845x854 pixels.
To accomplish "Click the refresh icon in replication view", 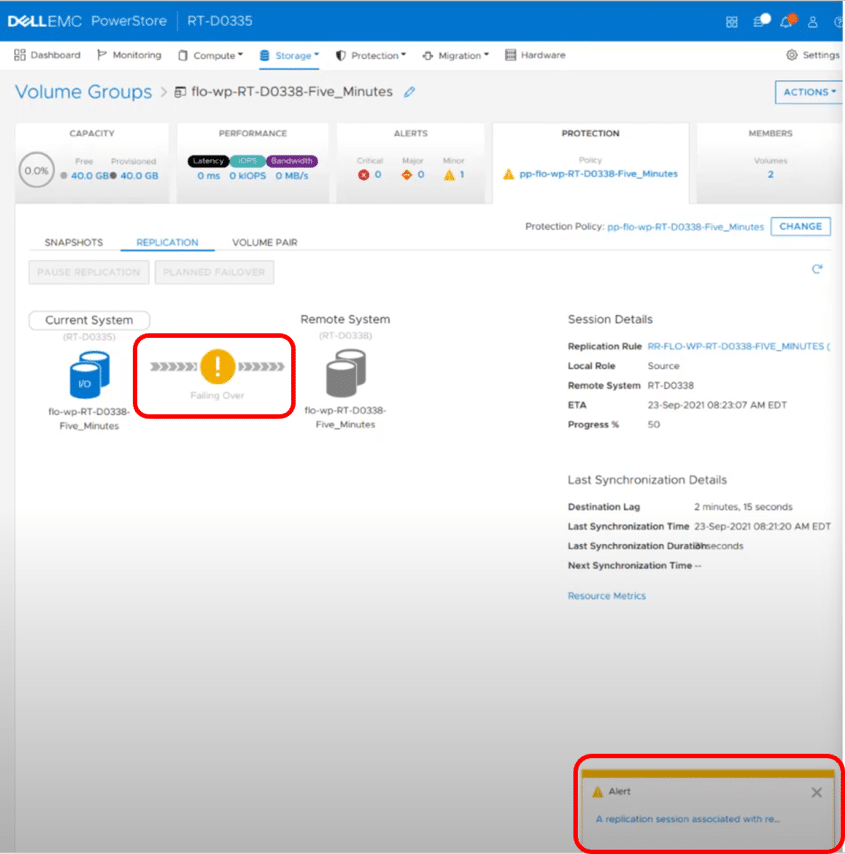I will click(817, 269).
